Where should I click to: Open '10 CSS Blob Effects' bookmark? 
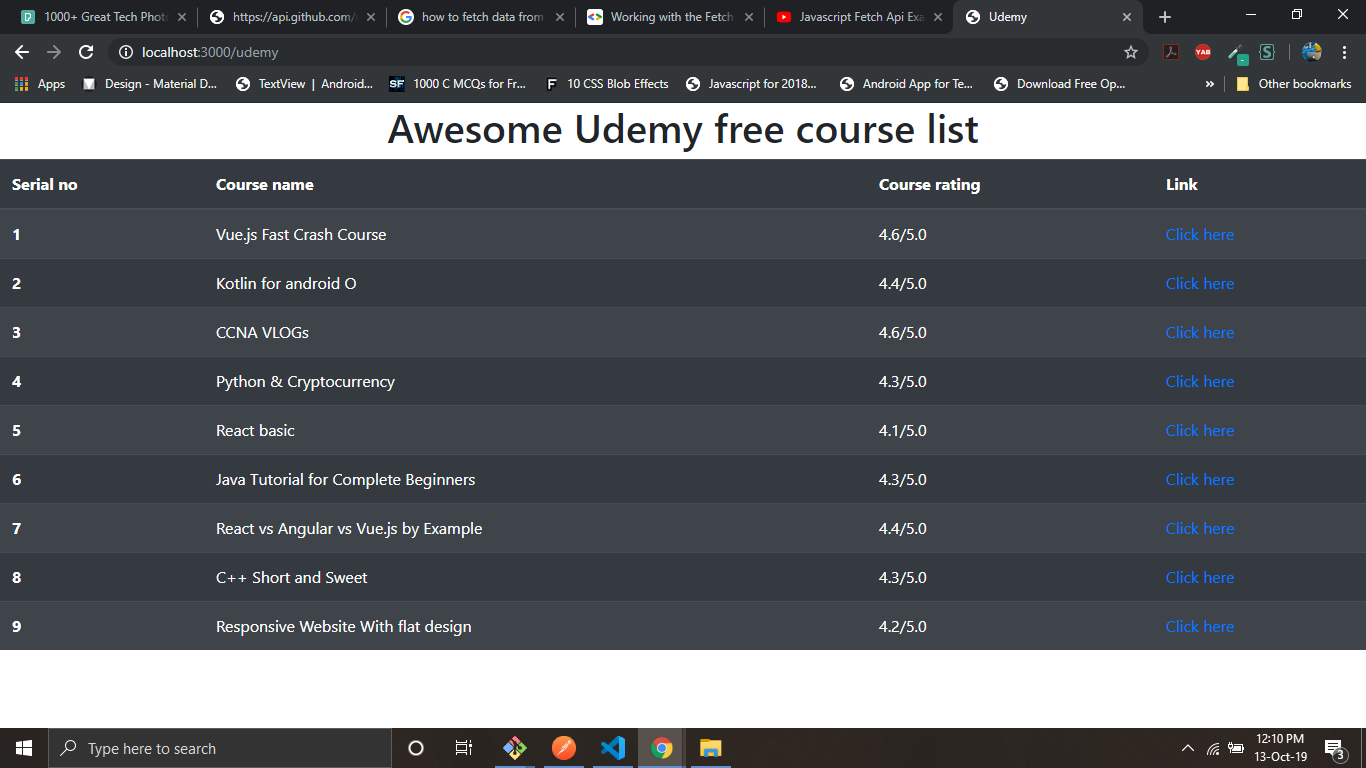tap(607, 84)
